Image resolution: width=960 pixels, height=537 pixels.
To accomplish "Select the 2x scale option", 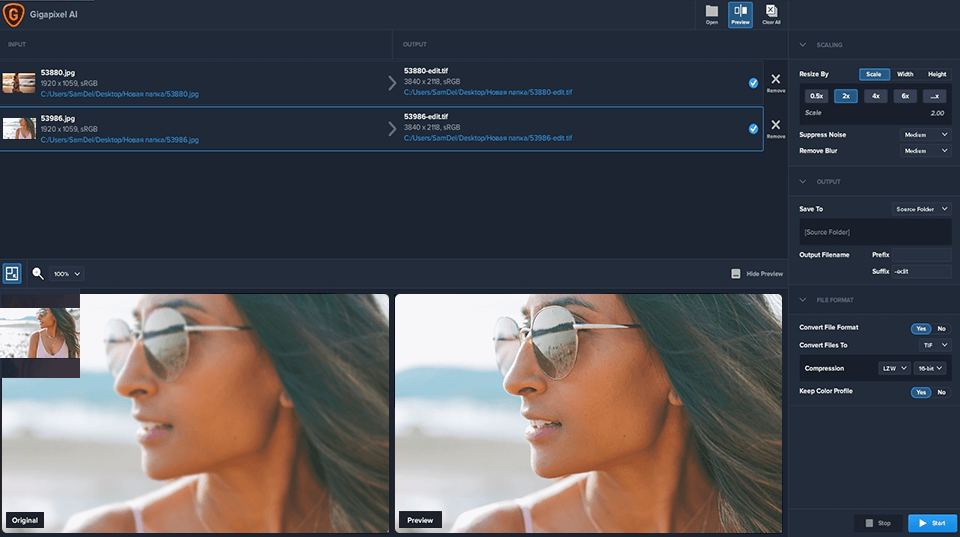I will coord(846,96).
